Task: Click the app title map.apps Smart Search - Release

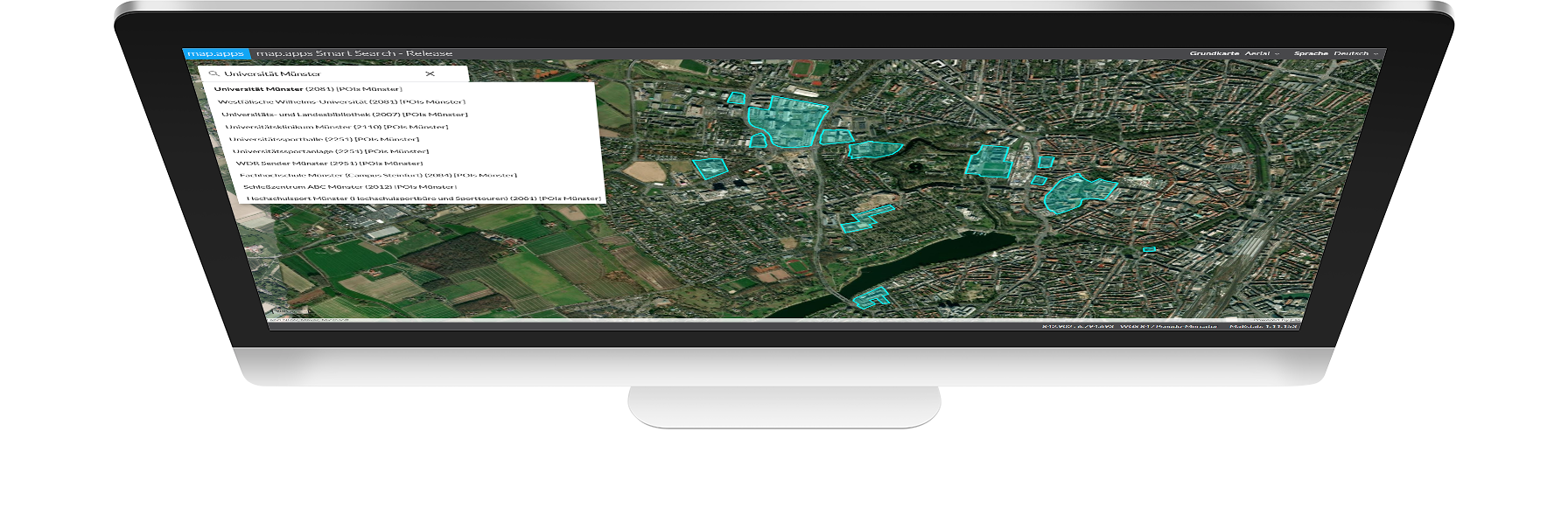Action: [x=354, y=53]
